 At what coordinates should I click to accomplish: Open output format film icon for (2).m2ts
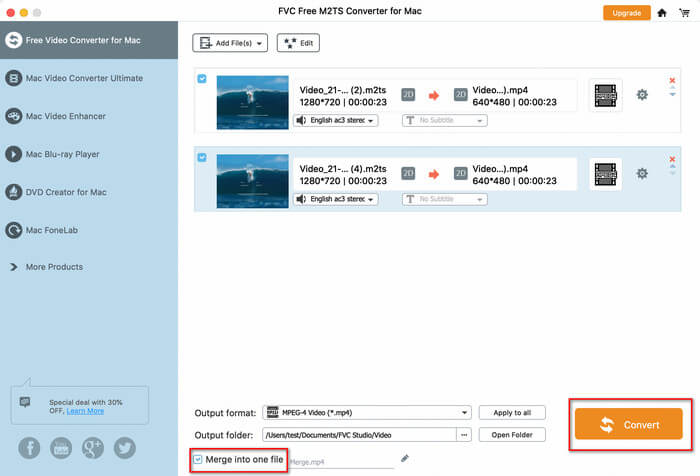coord(605,96)
